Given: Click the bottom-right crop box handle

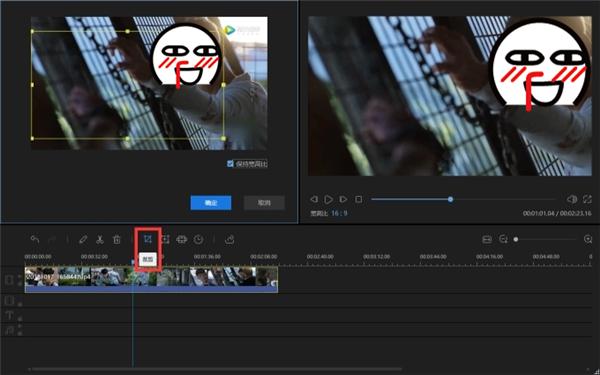Looking at the screenshot, I should (223, 139).
